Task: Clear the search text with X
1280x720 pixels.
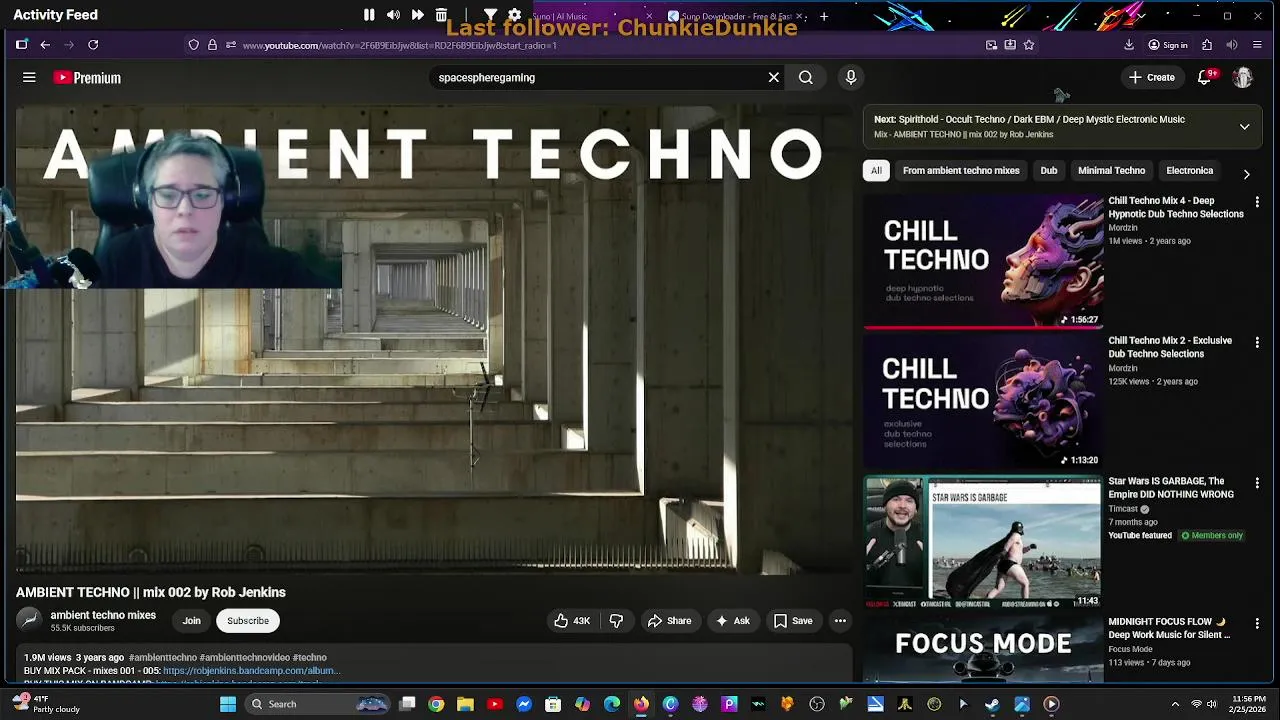Action: (774, 77)
